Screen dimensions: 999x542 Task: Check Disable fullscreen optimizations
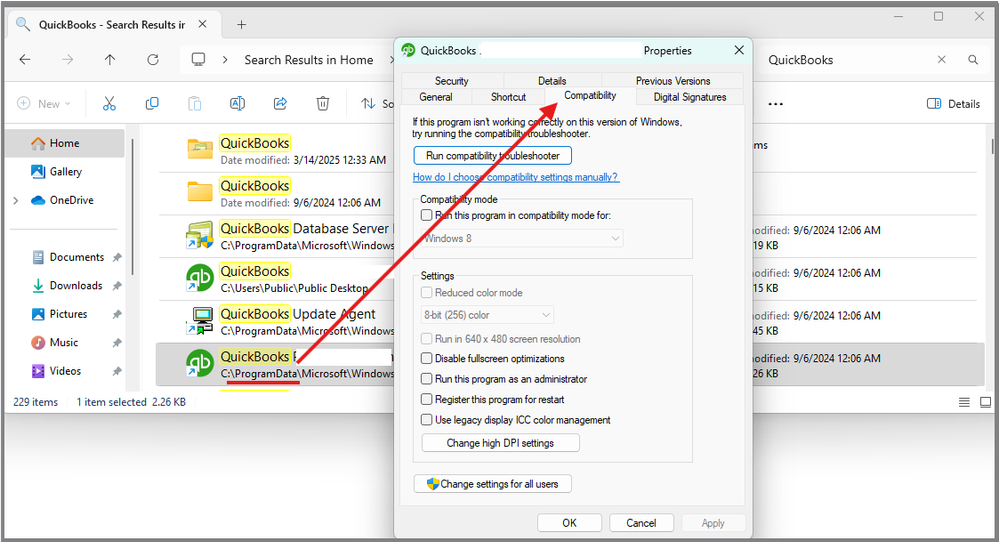tap(427, 359)
